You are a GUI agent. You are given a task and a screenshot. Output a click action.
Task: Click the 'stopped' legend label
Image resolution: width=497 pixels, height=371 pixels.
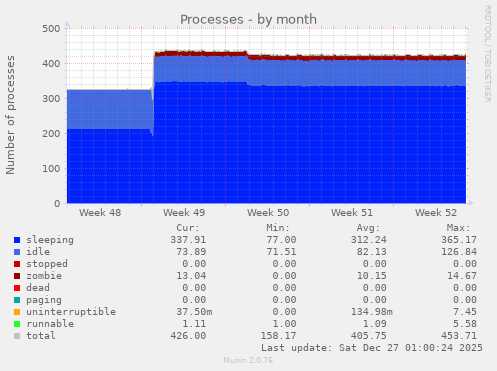(x=47, y=264)
